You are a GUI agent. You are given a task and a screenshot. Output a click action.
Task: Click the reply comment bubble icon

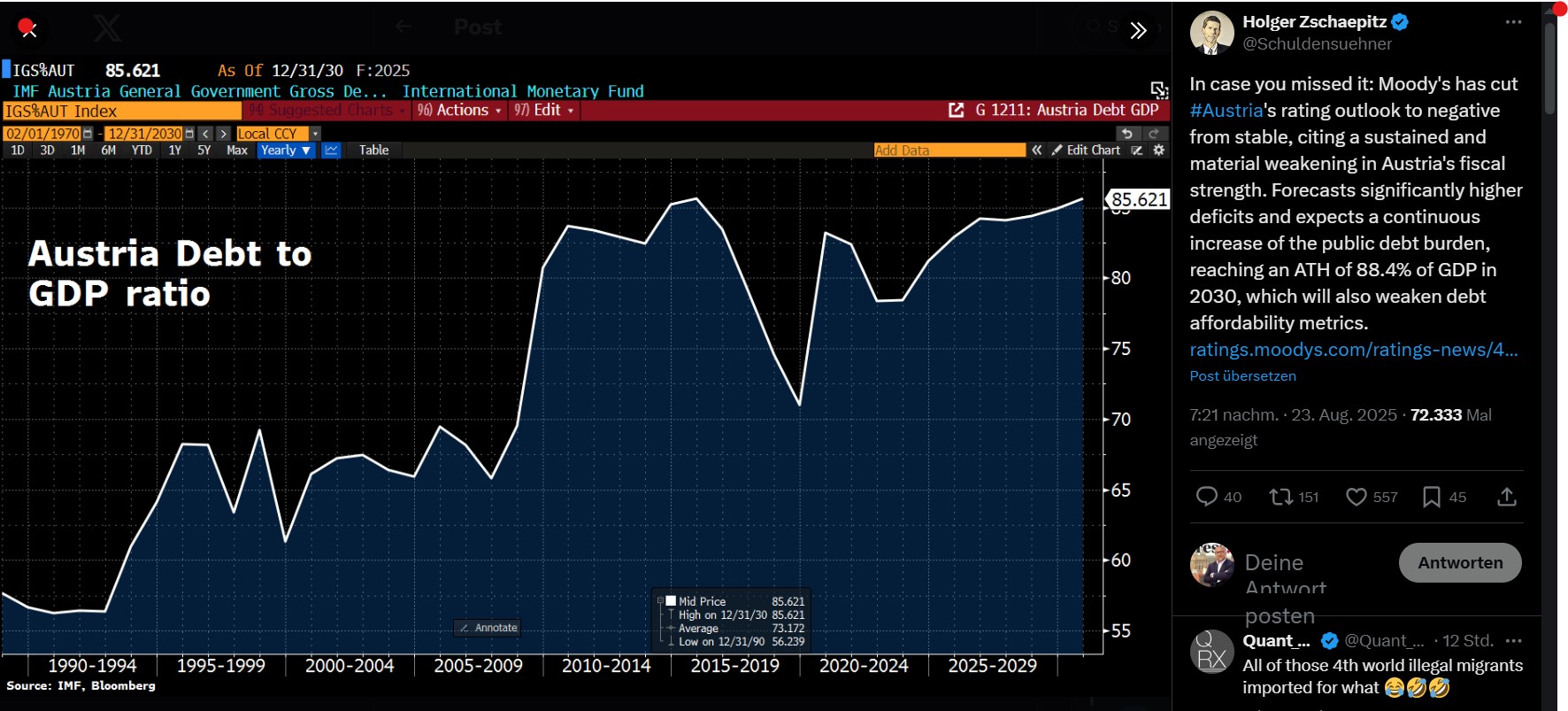tap(1206, 497)
